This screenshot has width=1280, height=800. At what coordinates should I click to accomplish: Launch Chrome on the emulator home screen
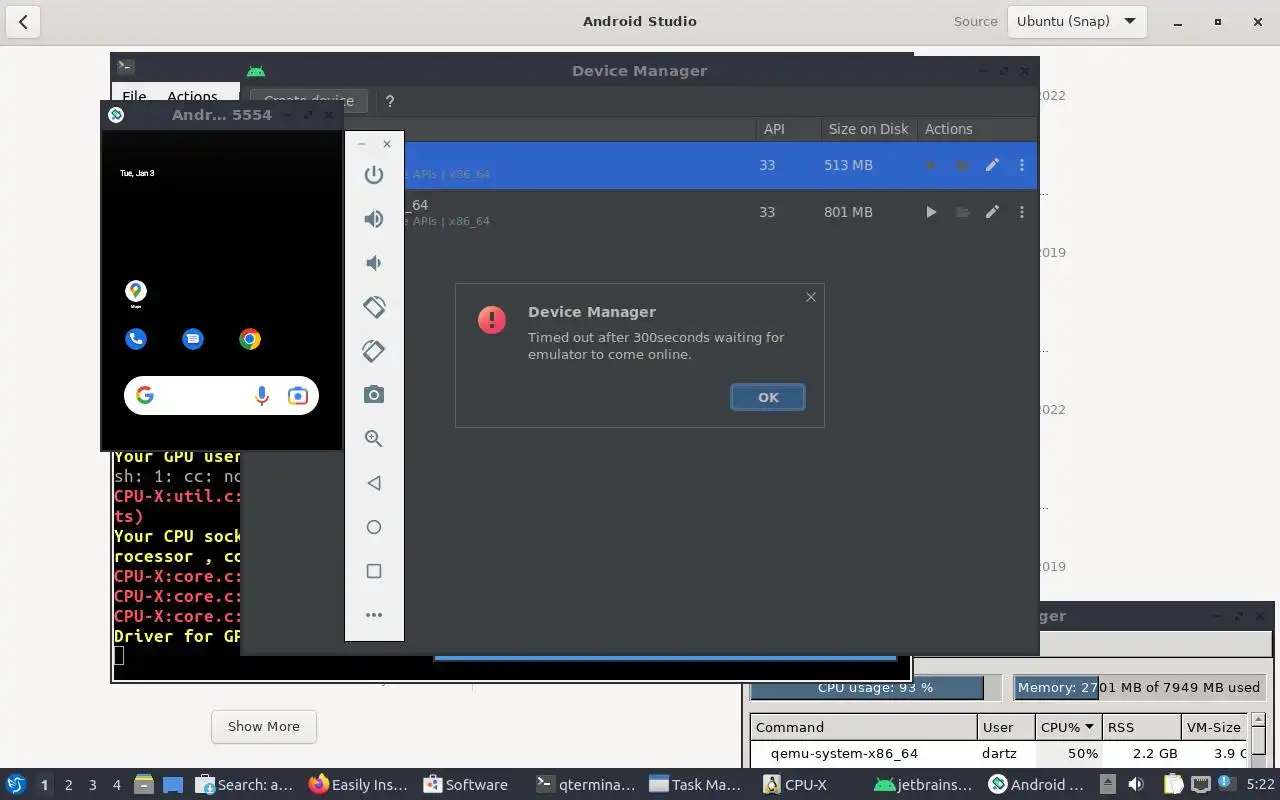point(250,339)
